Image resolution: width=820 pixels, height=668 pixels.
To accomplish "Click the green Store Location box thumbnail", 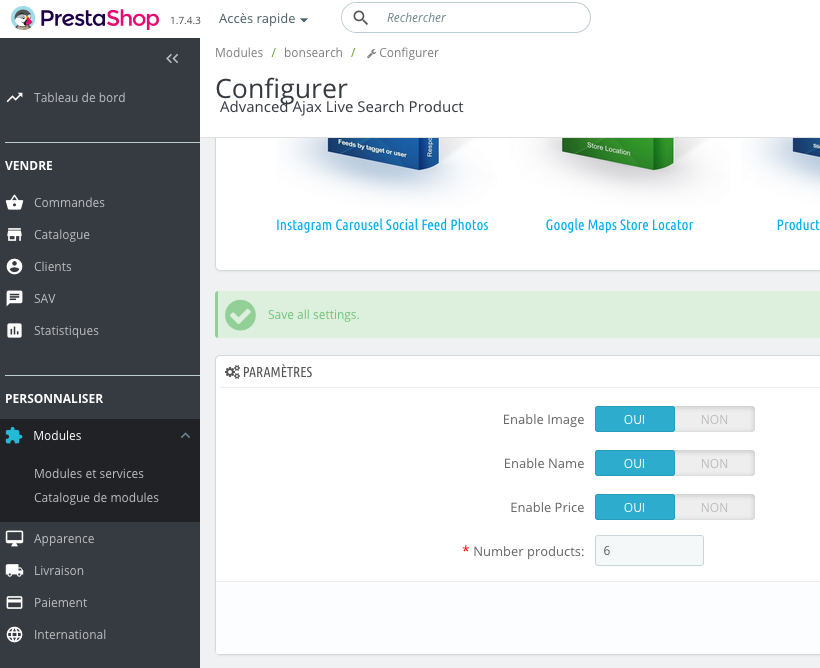I will point(618,153).
